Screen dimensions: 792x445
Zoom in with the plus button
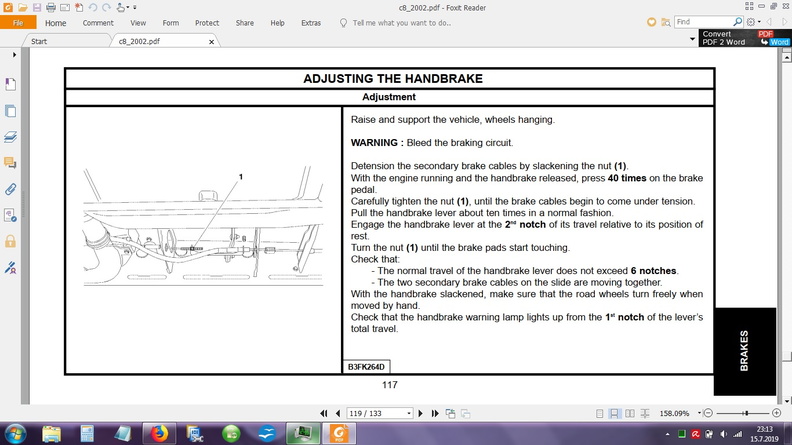click(777, 413)
